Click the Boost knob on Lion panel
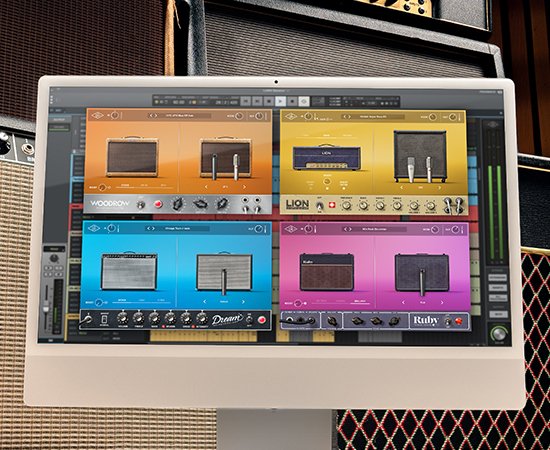 click(x=327, y=182)
